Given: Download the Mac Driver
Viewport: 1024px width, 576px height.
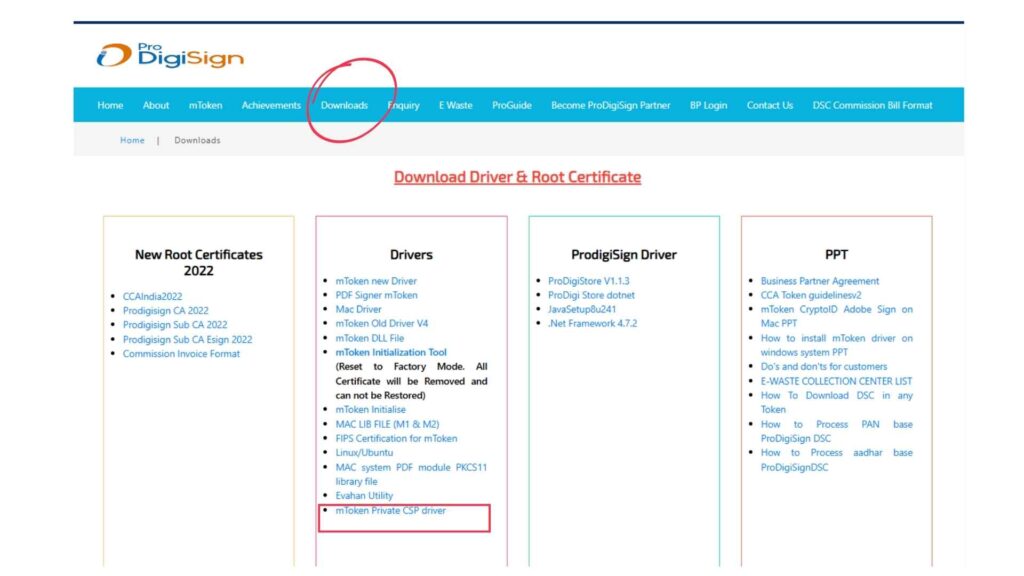Looking at the screenshot, I should [x=359, y=310].
